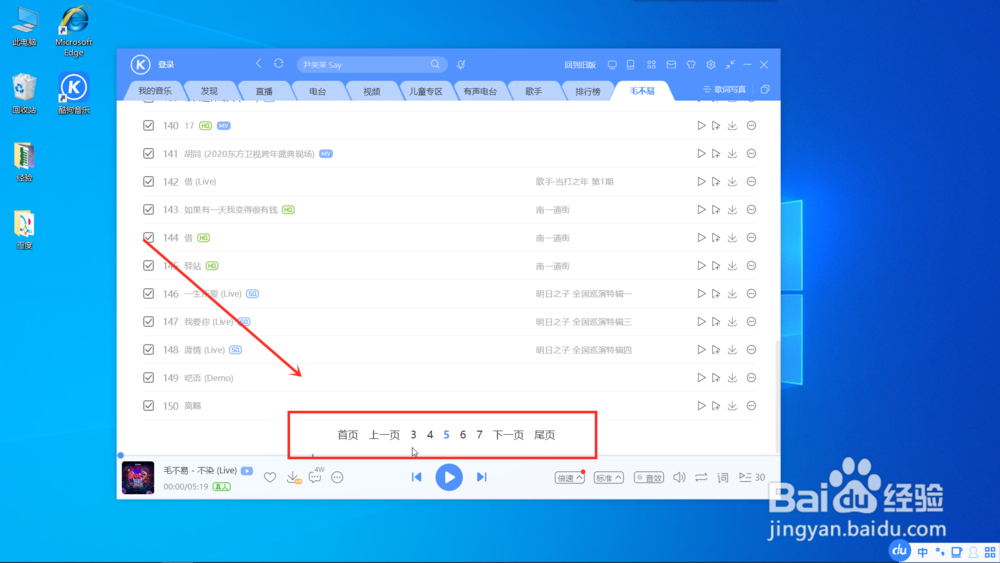The image size is (1000, 563).
Task: Switch to the 发现 tab
Action: click(209, 91)
